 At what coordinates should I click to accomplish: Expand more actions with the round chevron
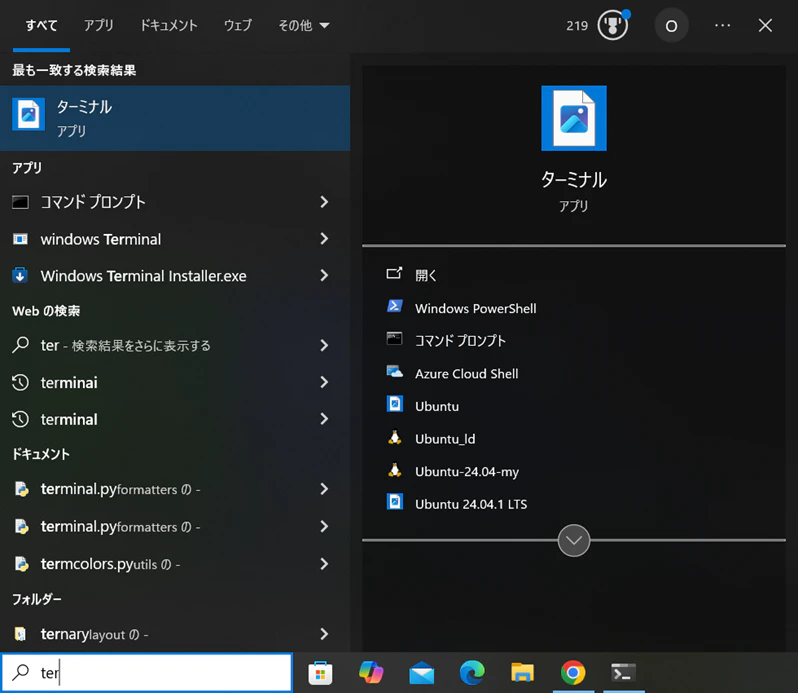(574, 540)
